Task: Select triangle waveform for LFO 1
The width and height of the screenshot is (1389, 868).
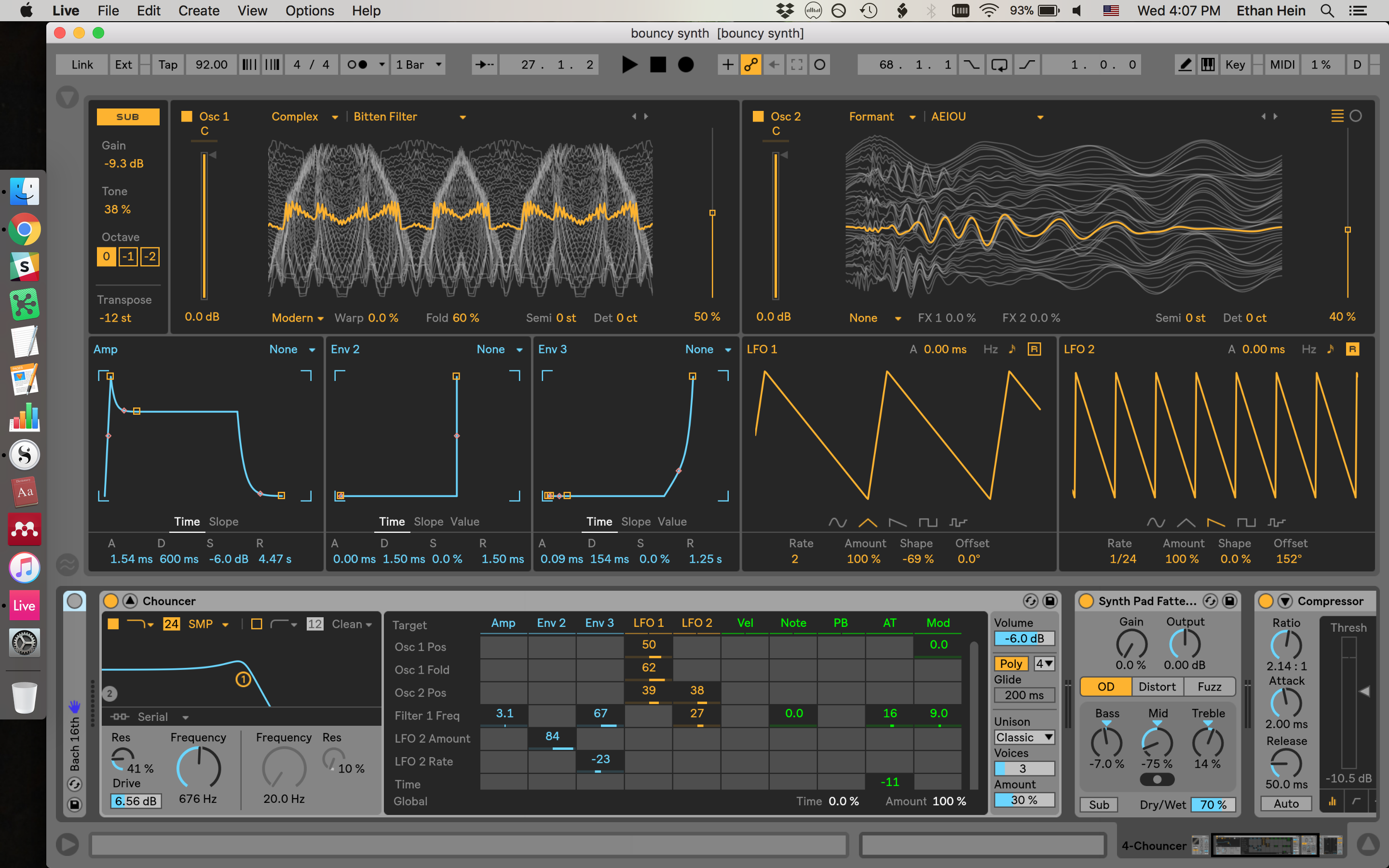Action: click(x=867, y=522)
